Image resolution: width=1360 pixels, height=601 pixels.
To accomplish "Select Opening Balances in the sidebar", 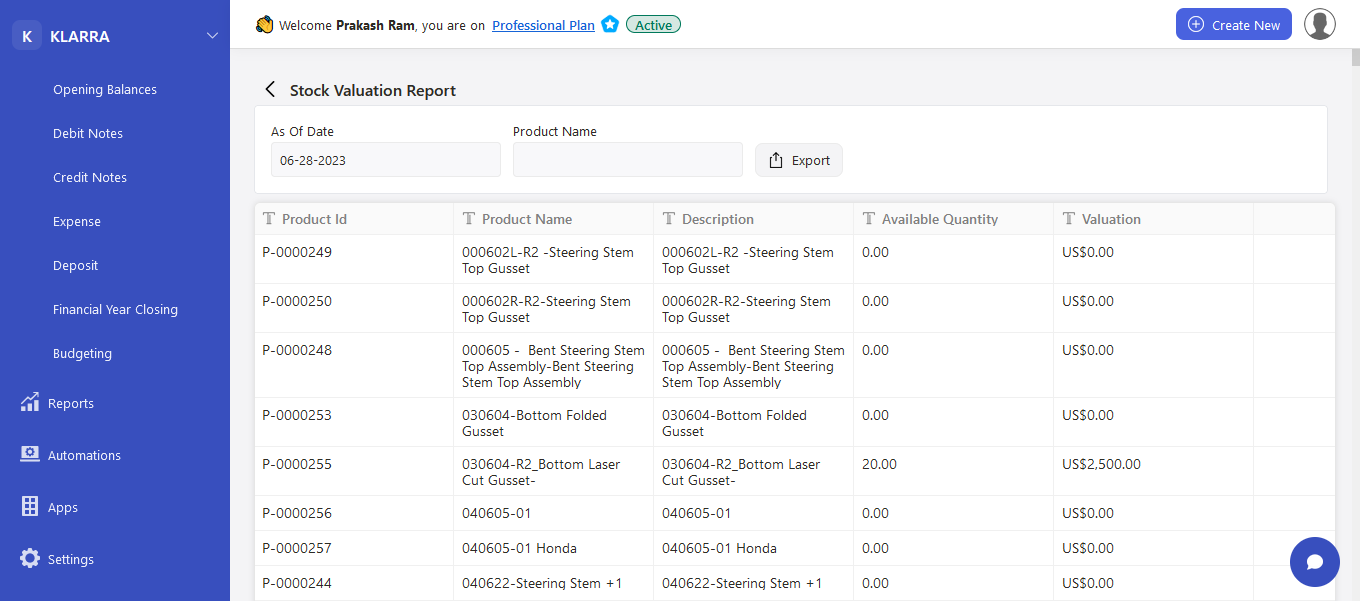I will click(105, 89).
